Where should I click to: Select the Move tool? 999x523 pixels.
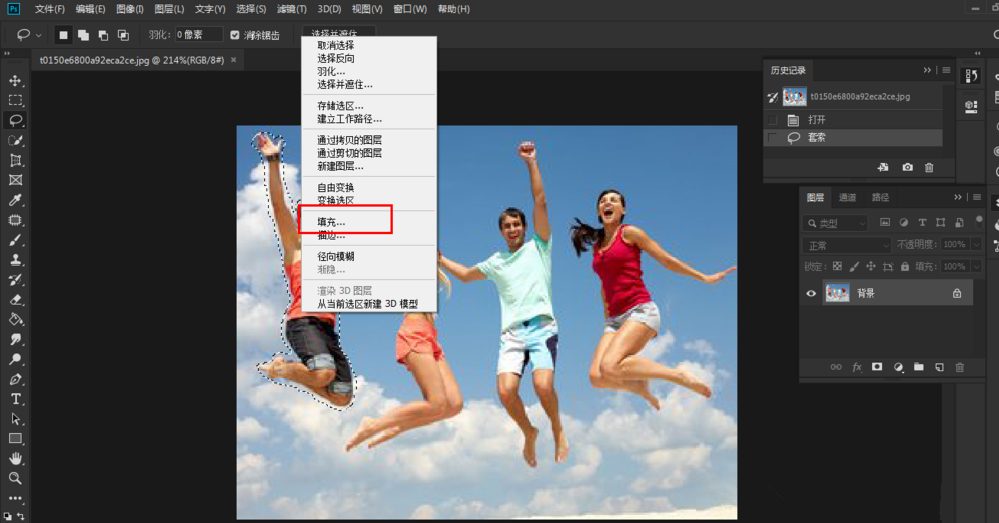coord(15,80)
